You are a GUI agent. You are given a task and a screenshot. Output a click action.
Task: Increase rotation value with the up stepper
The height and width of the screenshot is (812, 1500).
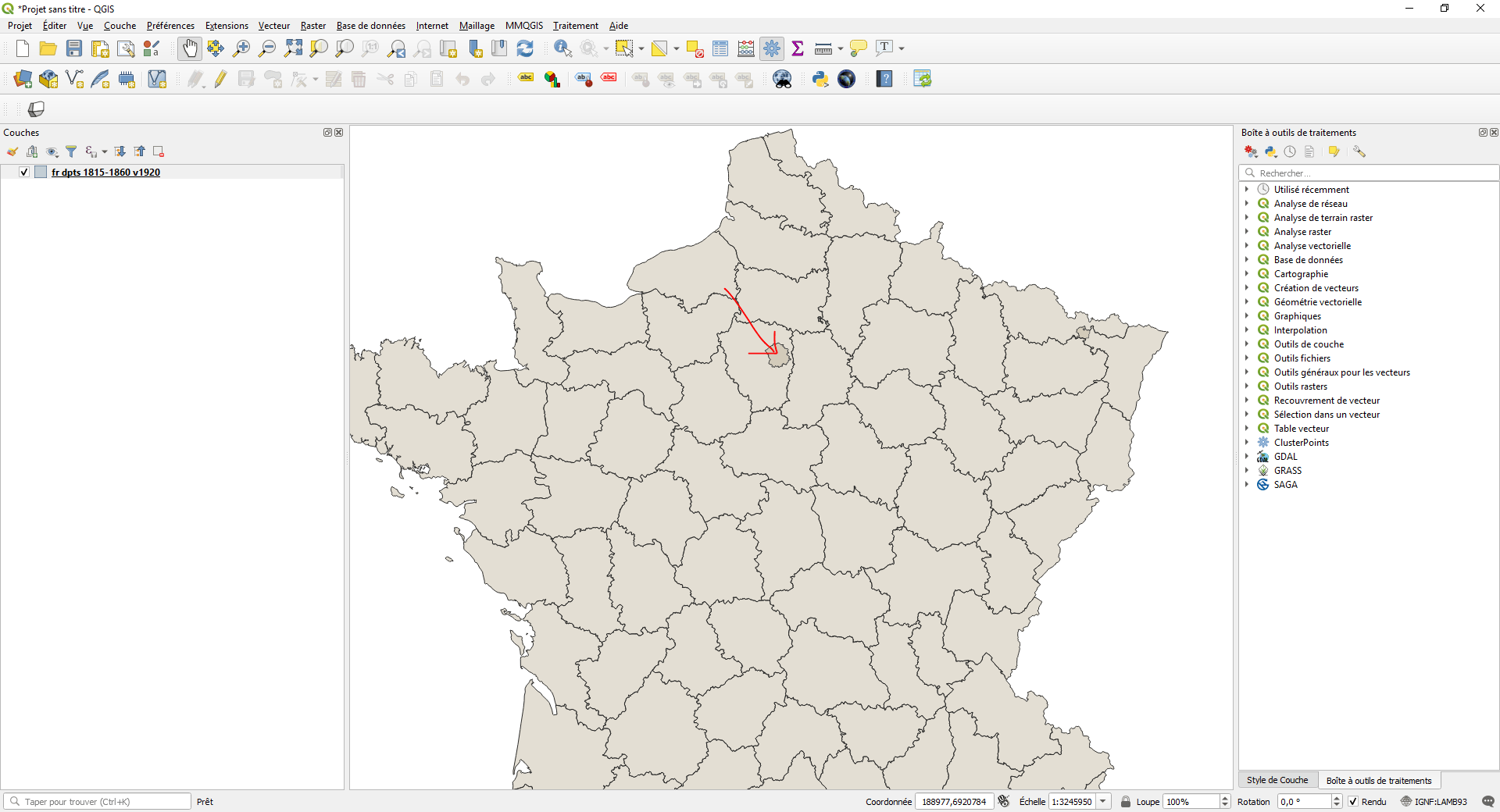click(1337, 799)
